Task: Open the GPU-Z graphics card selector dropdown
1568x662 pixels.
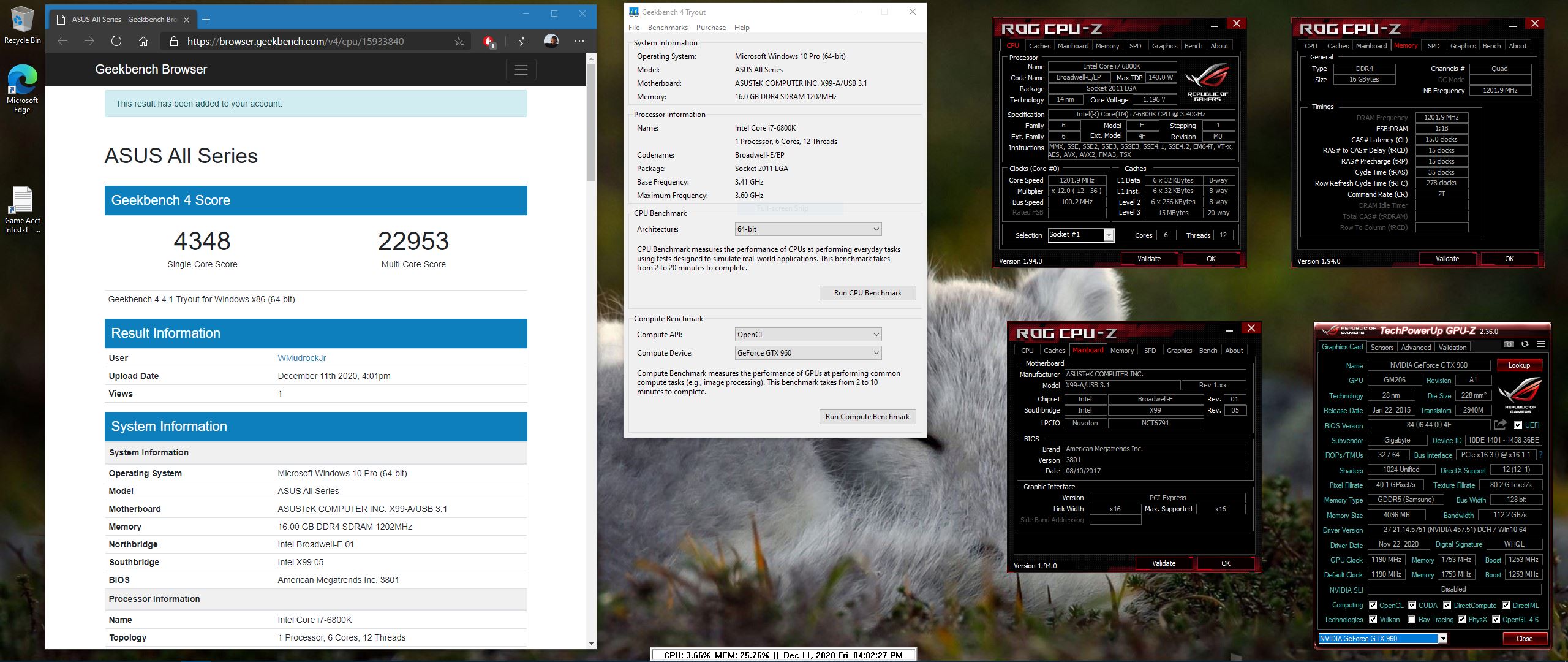Action: point(1383,639)
